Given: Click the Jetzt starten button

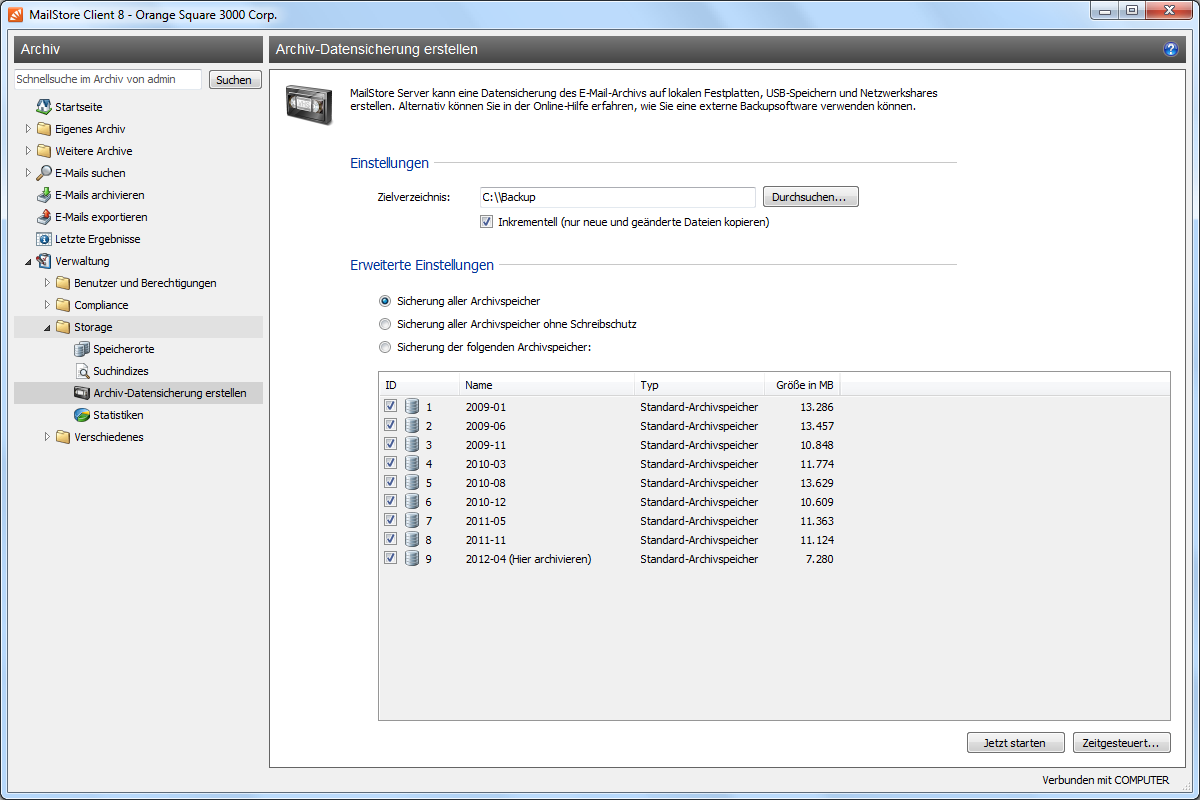Looking at the screenshot, I should (1015, 743).
